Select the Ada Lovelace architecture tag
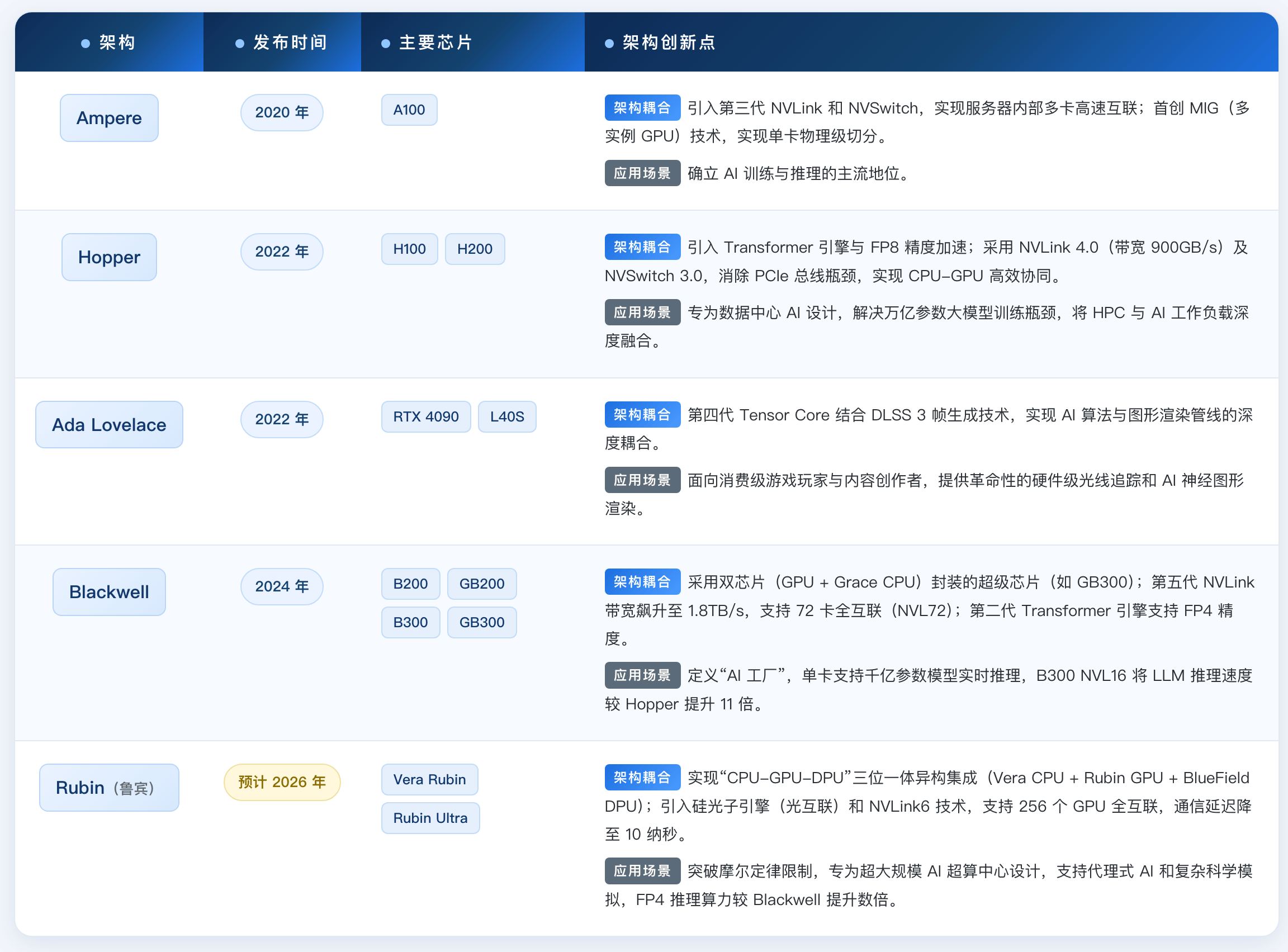The image size is (1288, 952). pyautogui.click(x=109, y=425)
